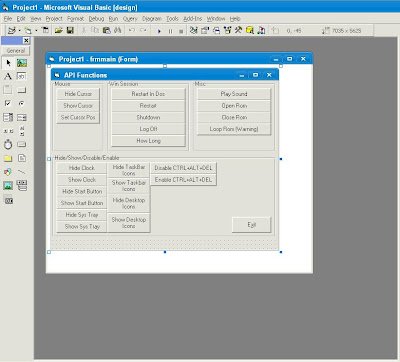Select the Hide Cursor button on form
Image resolution: width=400 pixels, height=362 pixels.
click(78, 94)
